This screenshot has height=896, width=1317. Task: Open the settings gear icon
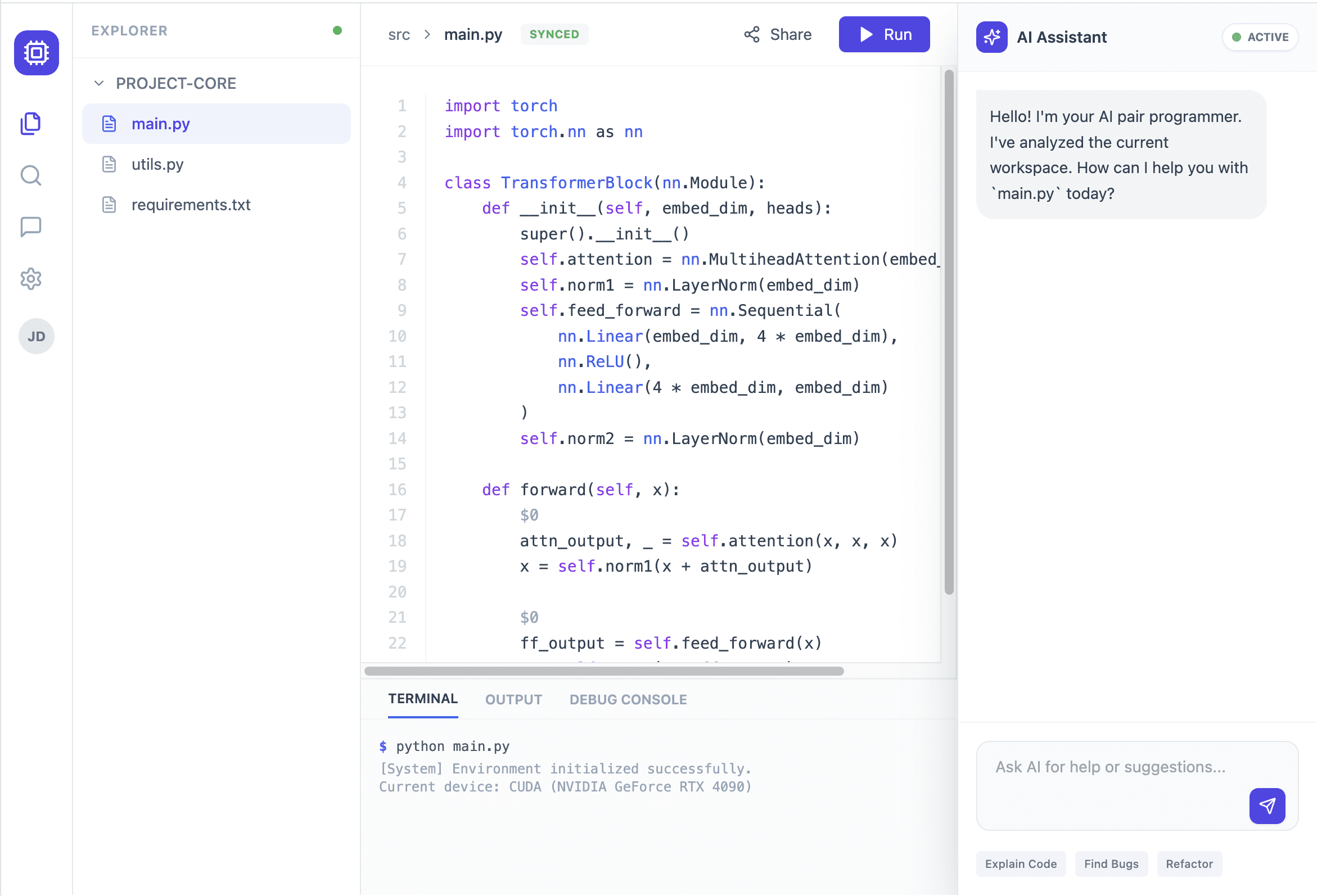pos(30,279)
